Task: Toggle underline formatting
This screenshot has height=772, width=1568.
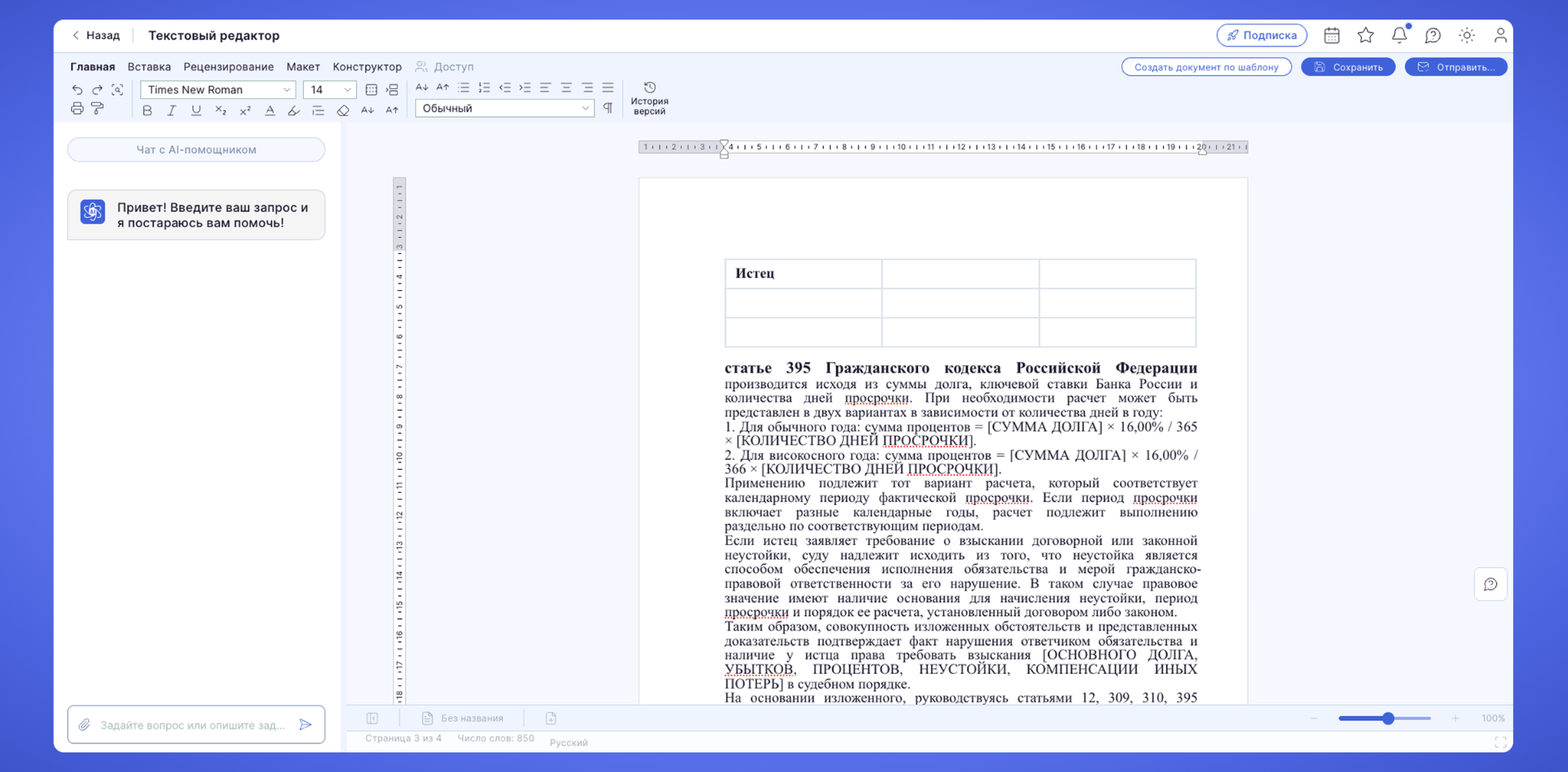Action: (x=196, y=110)
